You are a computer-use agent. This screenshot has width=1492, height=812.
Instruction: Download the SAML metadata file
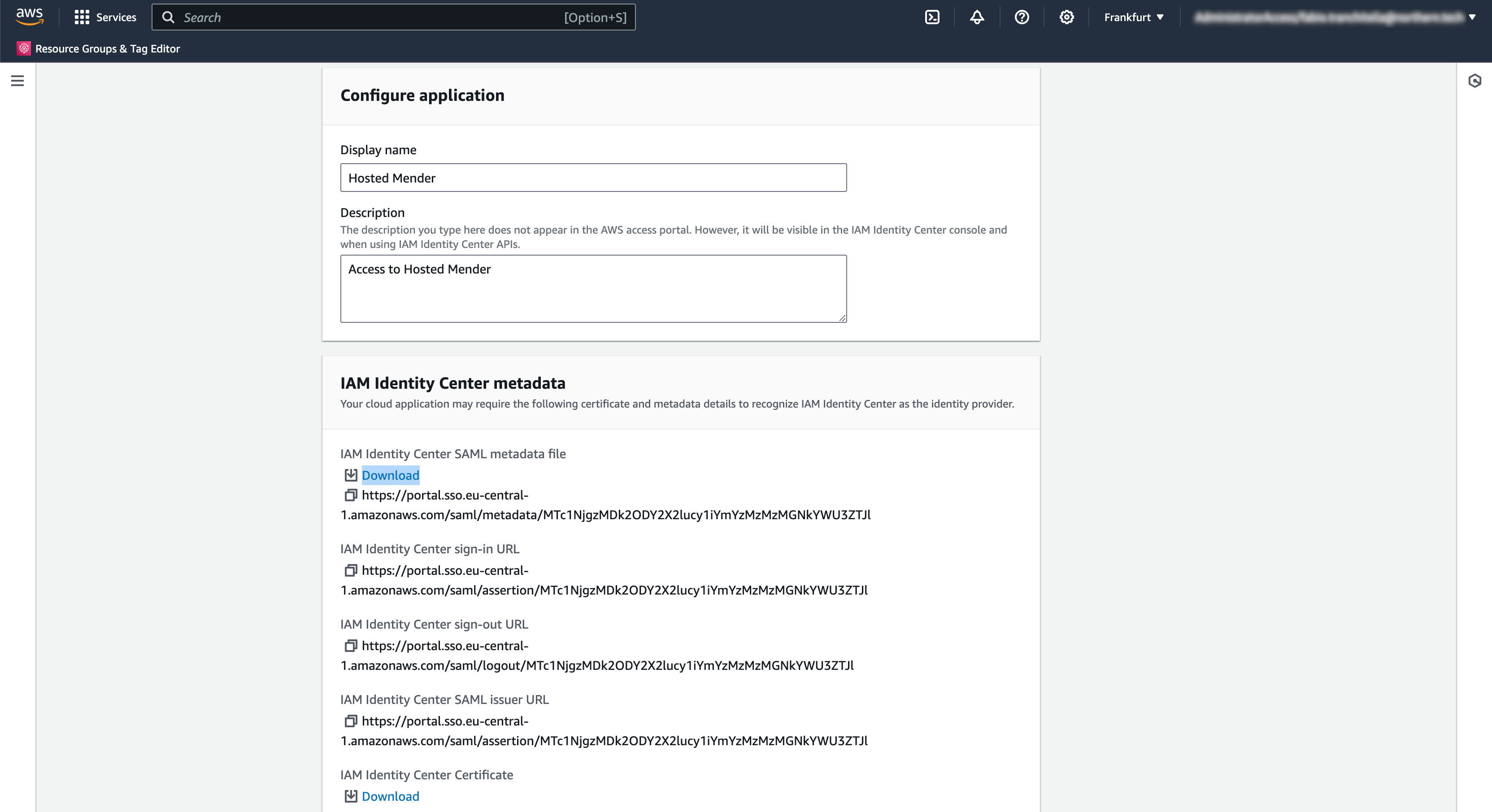tap(390, 476)
